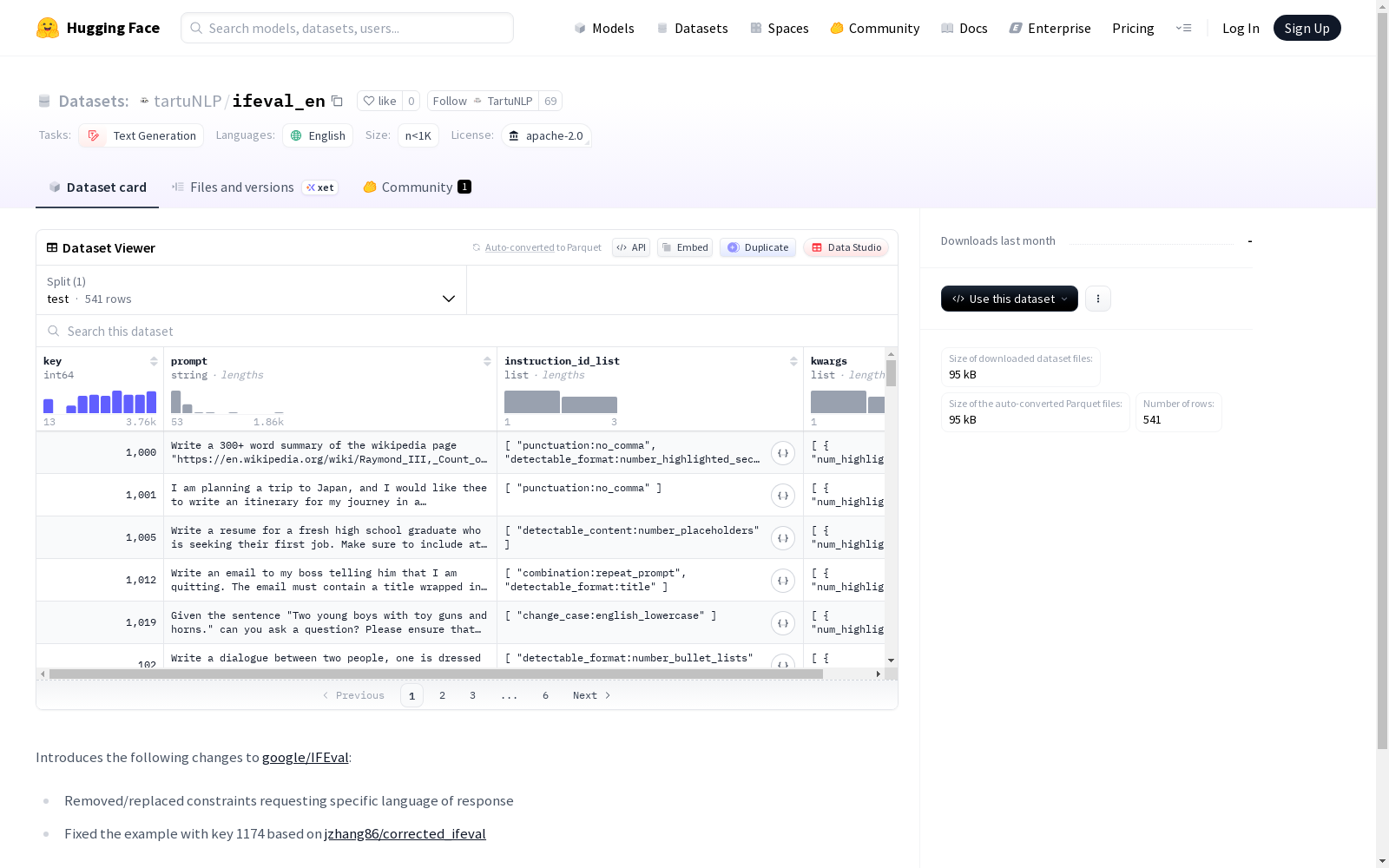Select the Text Generation task tag
1389x868 pixels.
(142, 135)
